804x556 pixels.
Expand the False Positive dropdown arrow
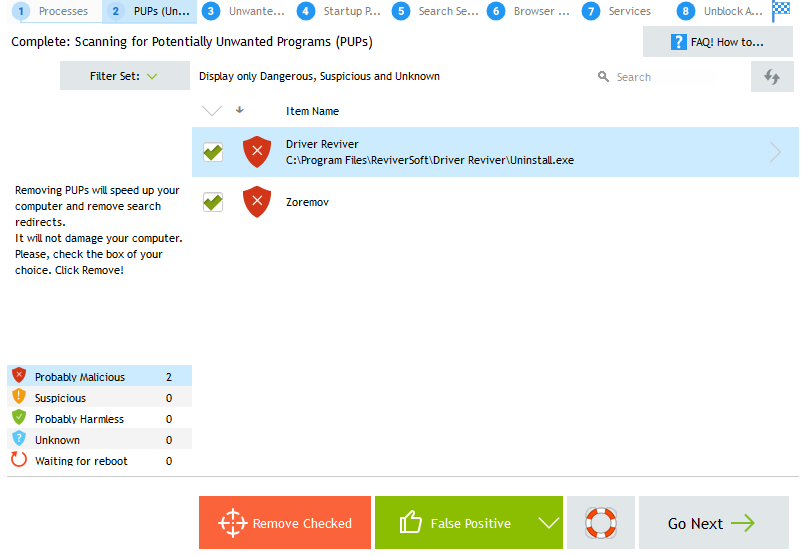click(547, 523)
